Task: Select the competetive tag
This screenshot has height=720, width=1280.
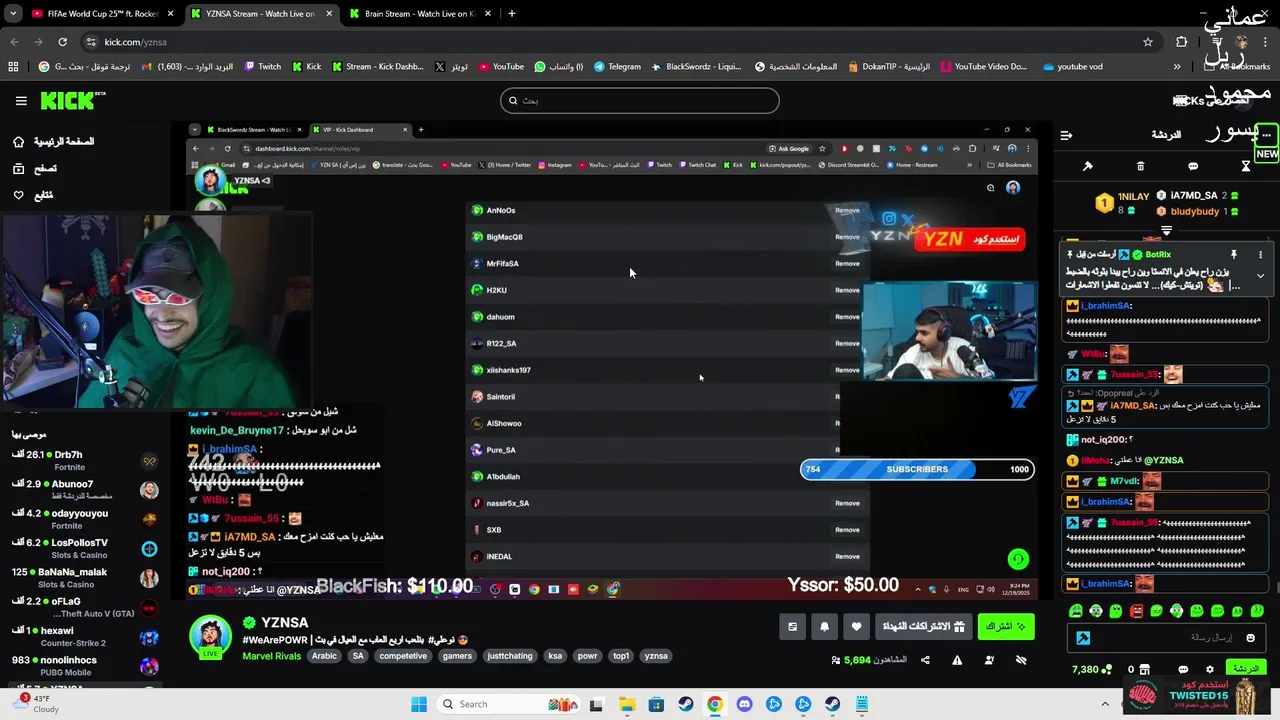Action: tap(403, 656)
